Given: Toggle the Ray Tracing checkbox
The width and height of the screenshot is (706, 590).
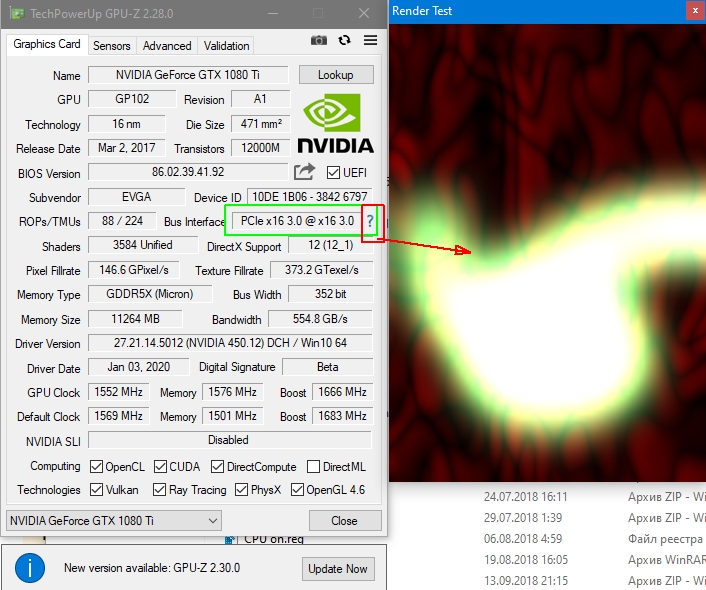Looking at the screenshot, I should pos(159,490).
